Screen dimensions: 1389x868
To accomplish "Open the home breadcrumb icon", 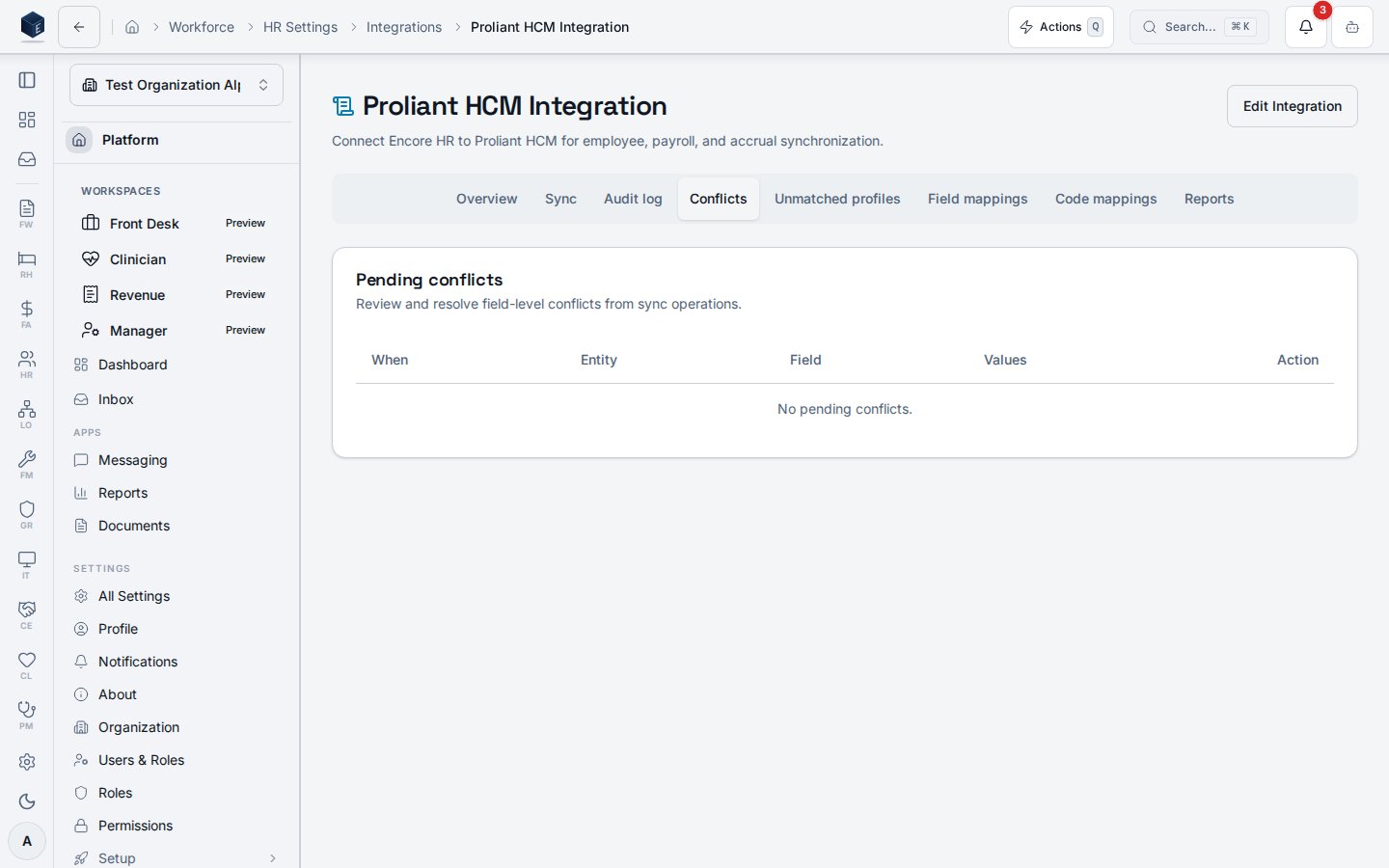I will [132, 27].
